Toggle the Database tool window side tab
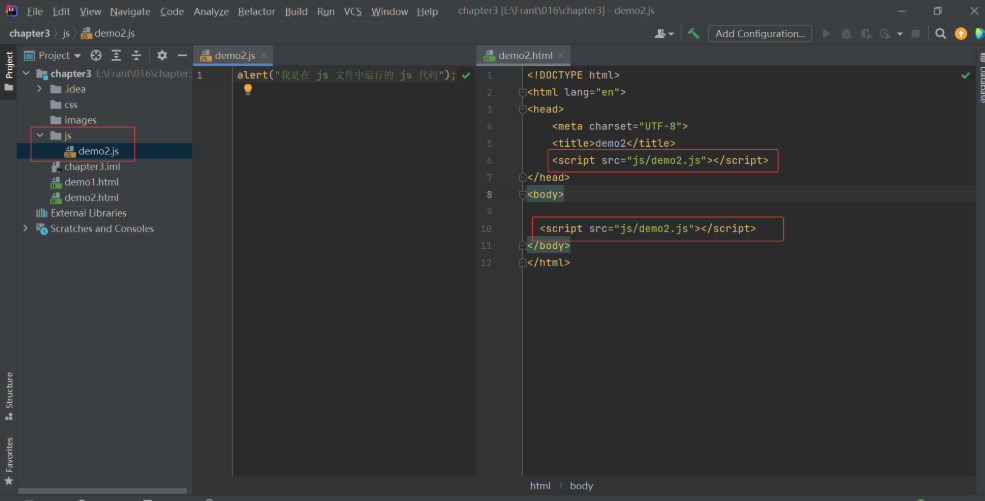985x501 pixels. tap(981, 78)
